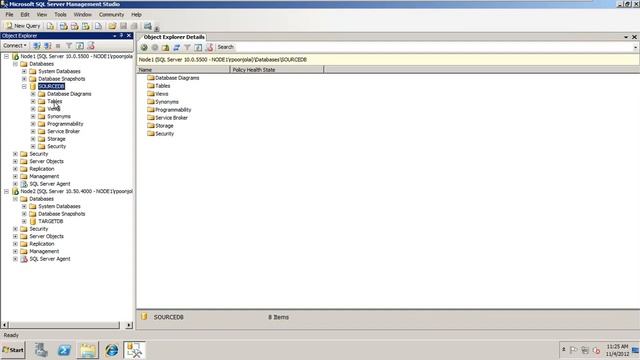The image size is (640, 360).
Task: Select Service Broker in the tree under SOURCEDB
Action: [63, 131]
